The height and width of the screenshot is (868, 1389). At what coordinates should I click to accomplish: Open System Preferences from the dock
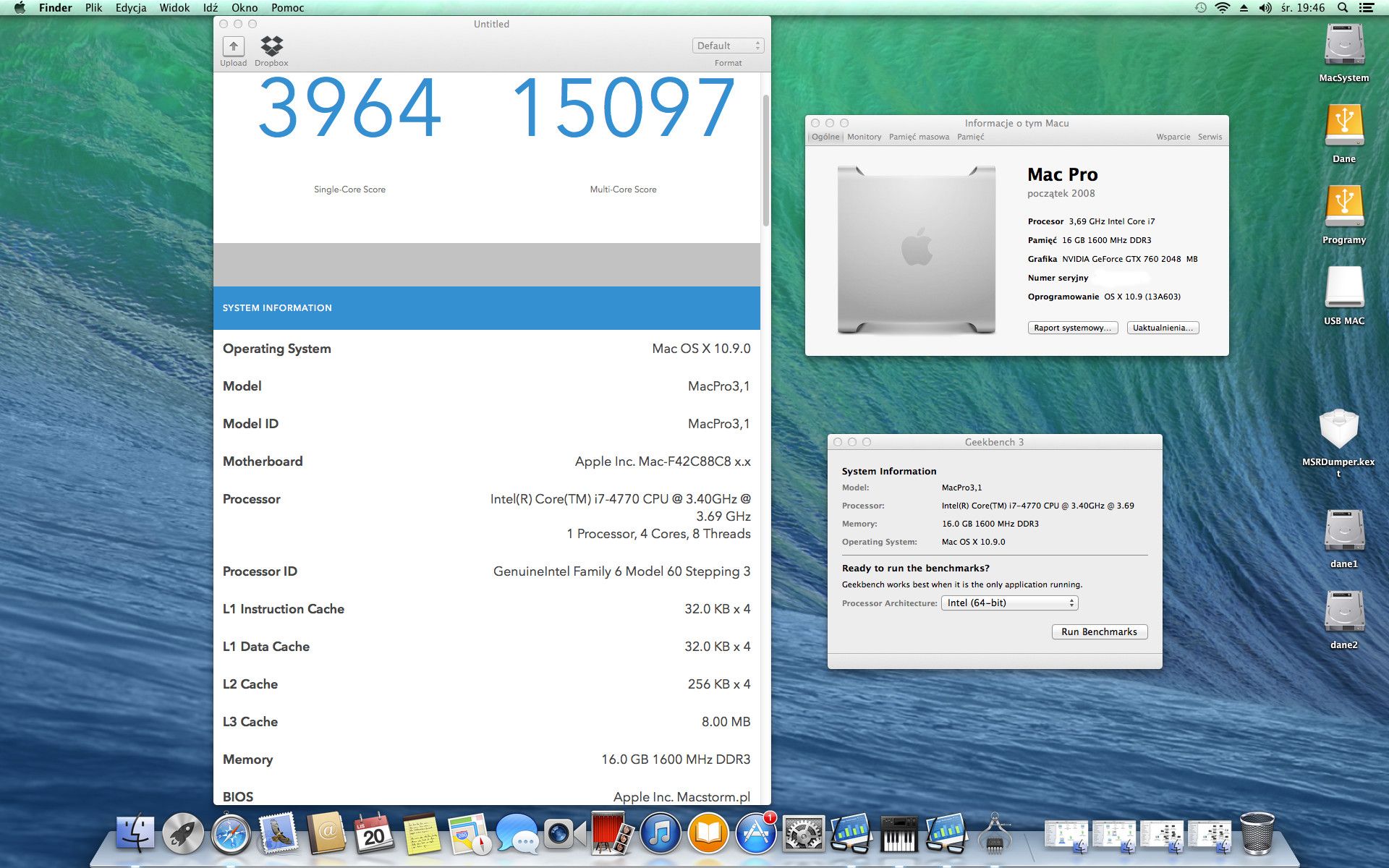tap(804, 833)
